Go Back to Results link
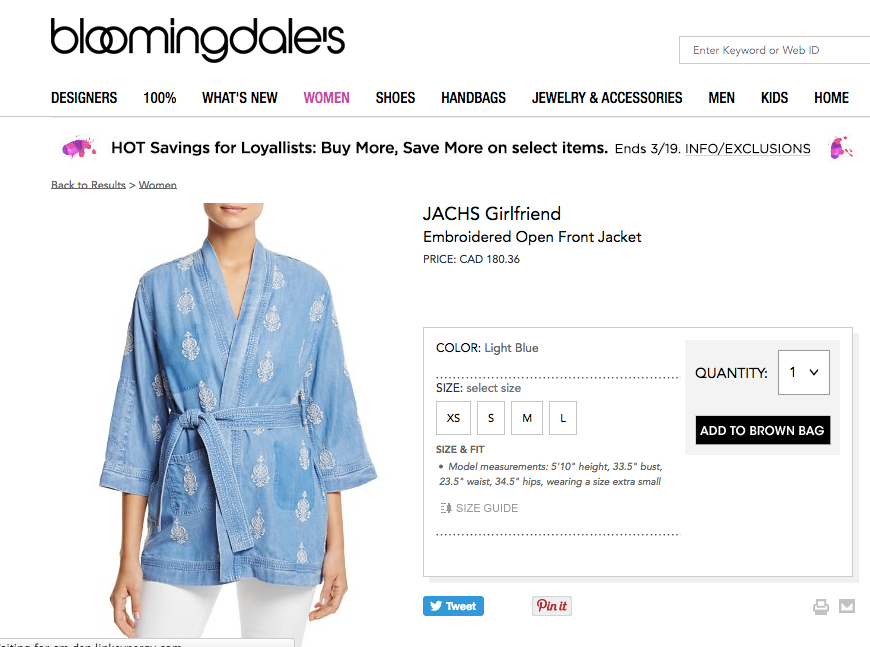The width and height of the screenshot is (870, 647). point(88,185)
